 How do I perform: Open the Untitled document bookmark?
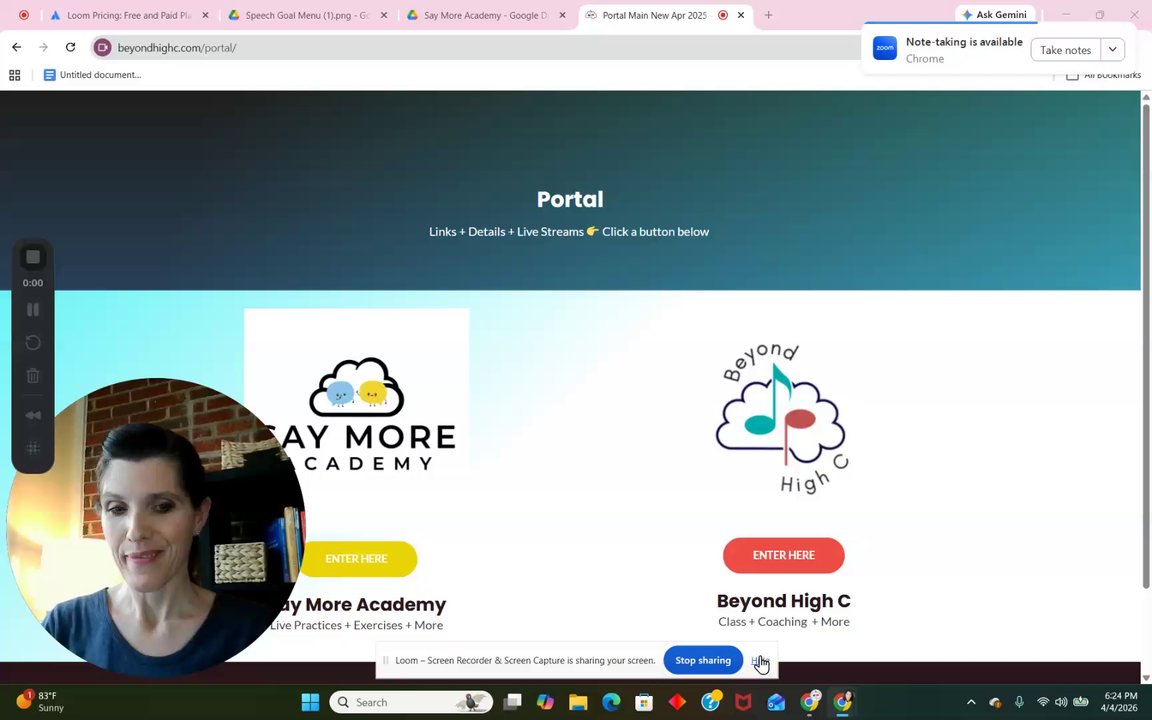[x=93, y=75]
